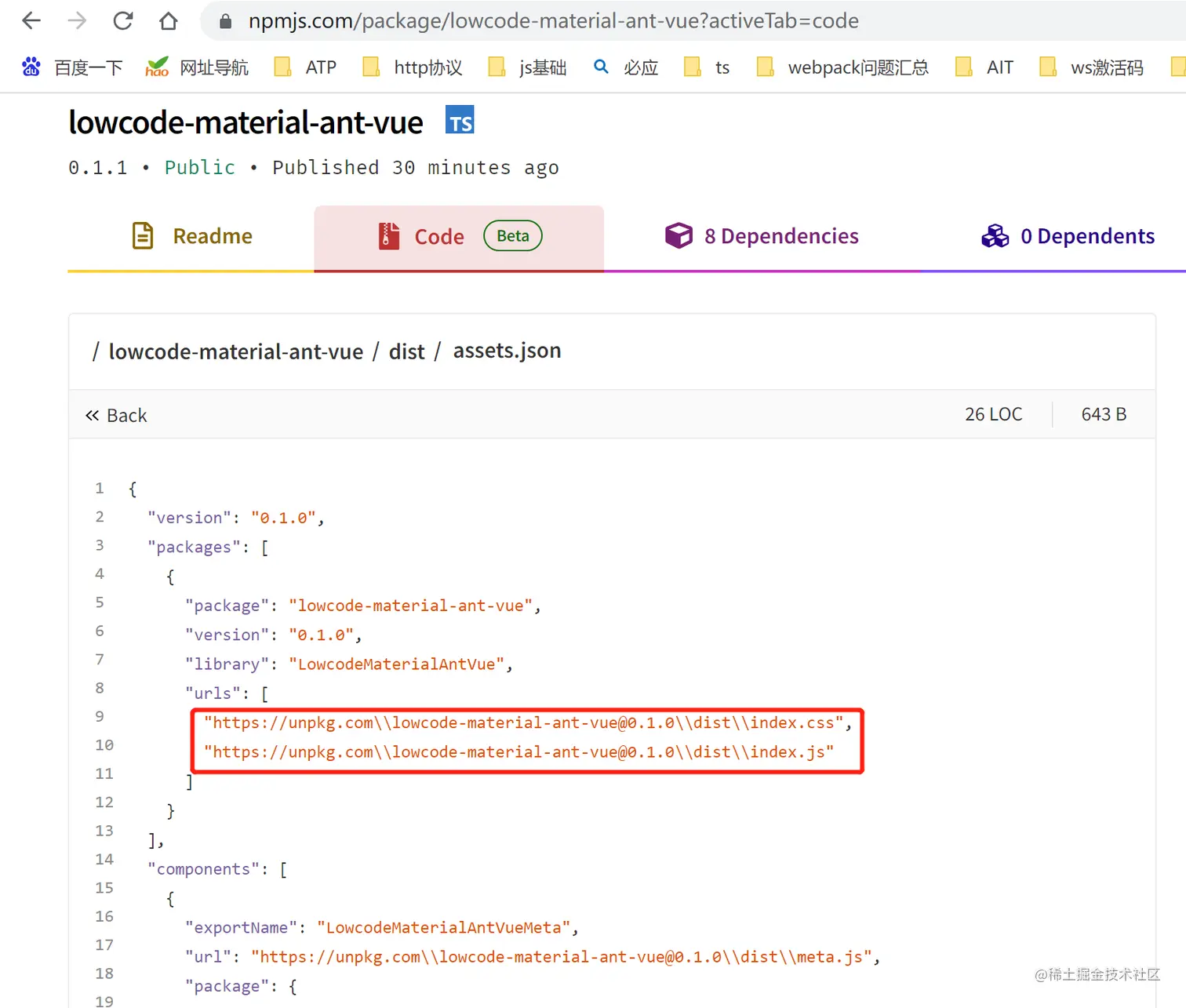Click the meta.js unpkg url line

point(533,956)
